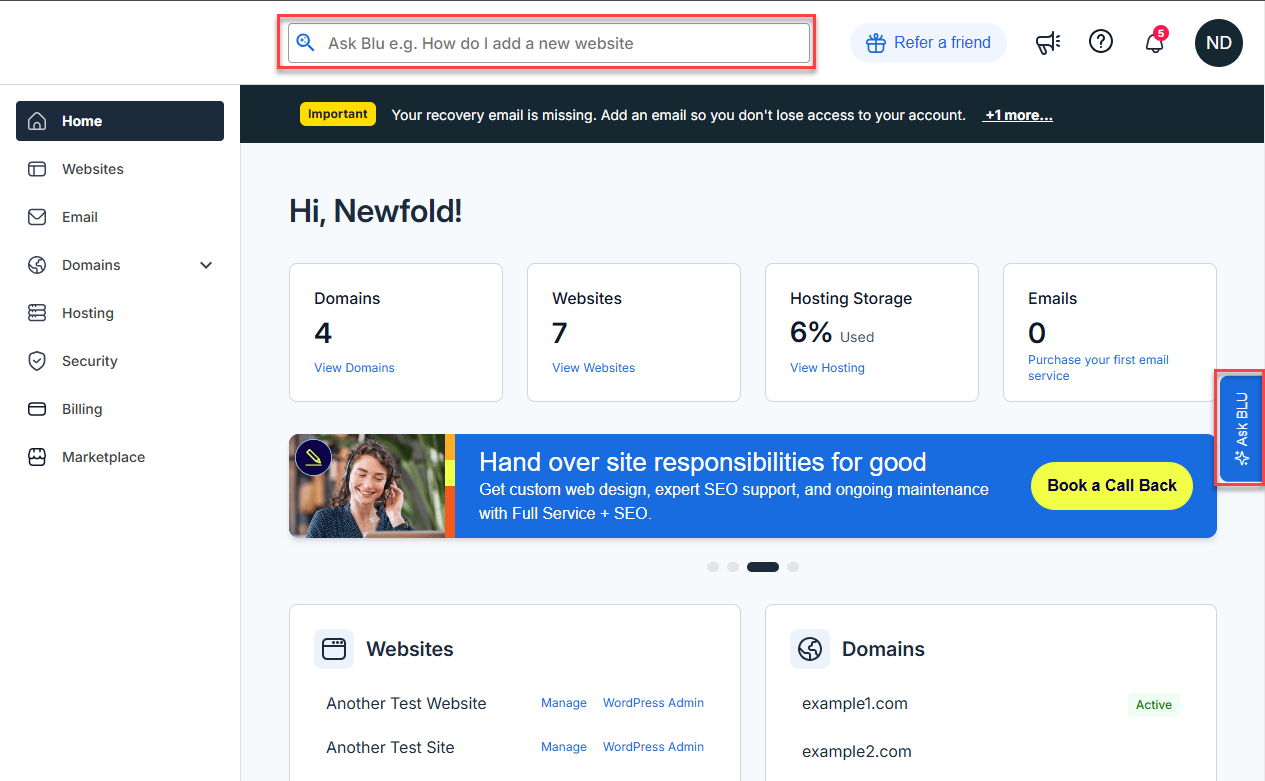Open the Ask BLU side tab

(1240, 428)
